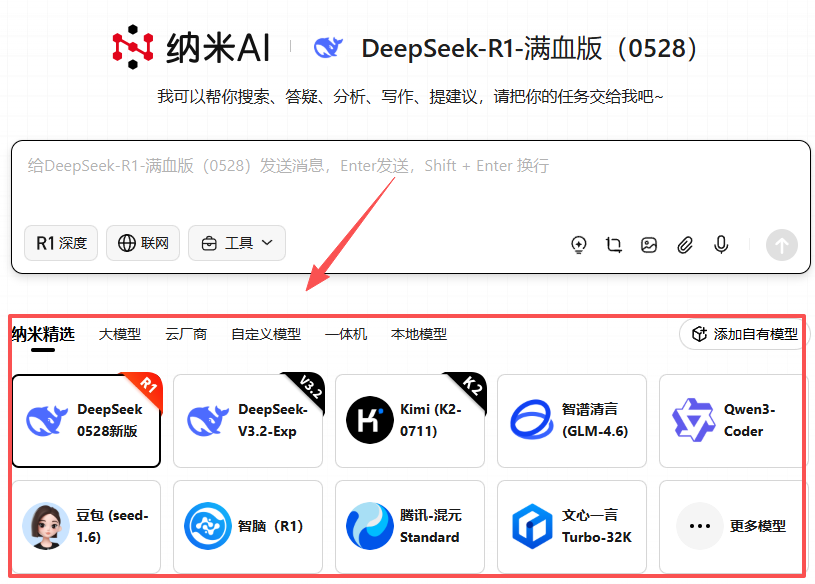Click the image upload icon
815x584 pixels.
(649, 244)
